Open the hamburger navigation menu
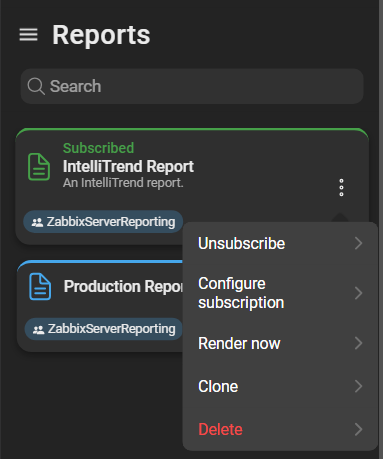 [x=28, y=35]
